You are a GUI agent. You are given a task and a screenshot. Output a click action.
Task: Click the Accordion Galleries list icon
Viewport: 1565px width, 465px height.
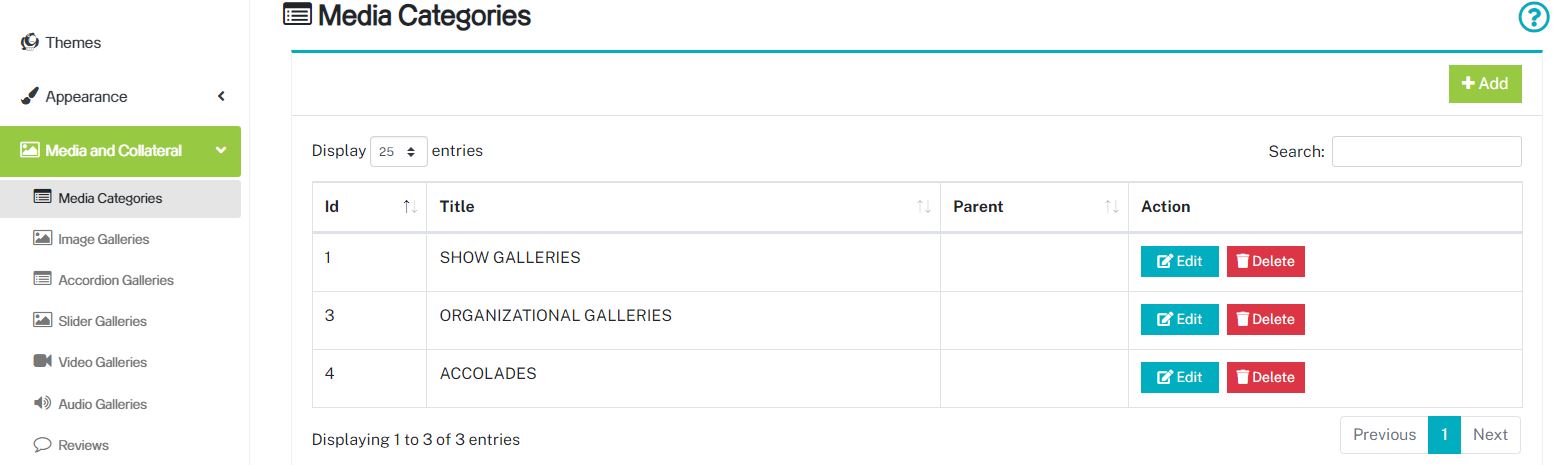pyautogui.click(x=42, y=279)
